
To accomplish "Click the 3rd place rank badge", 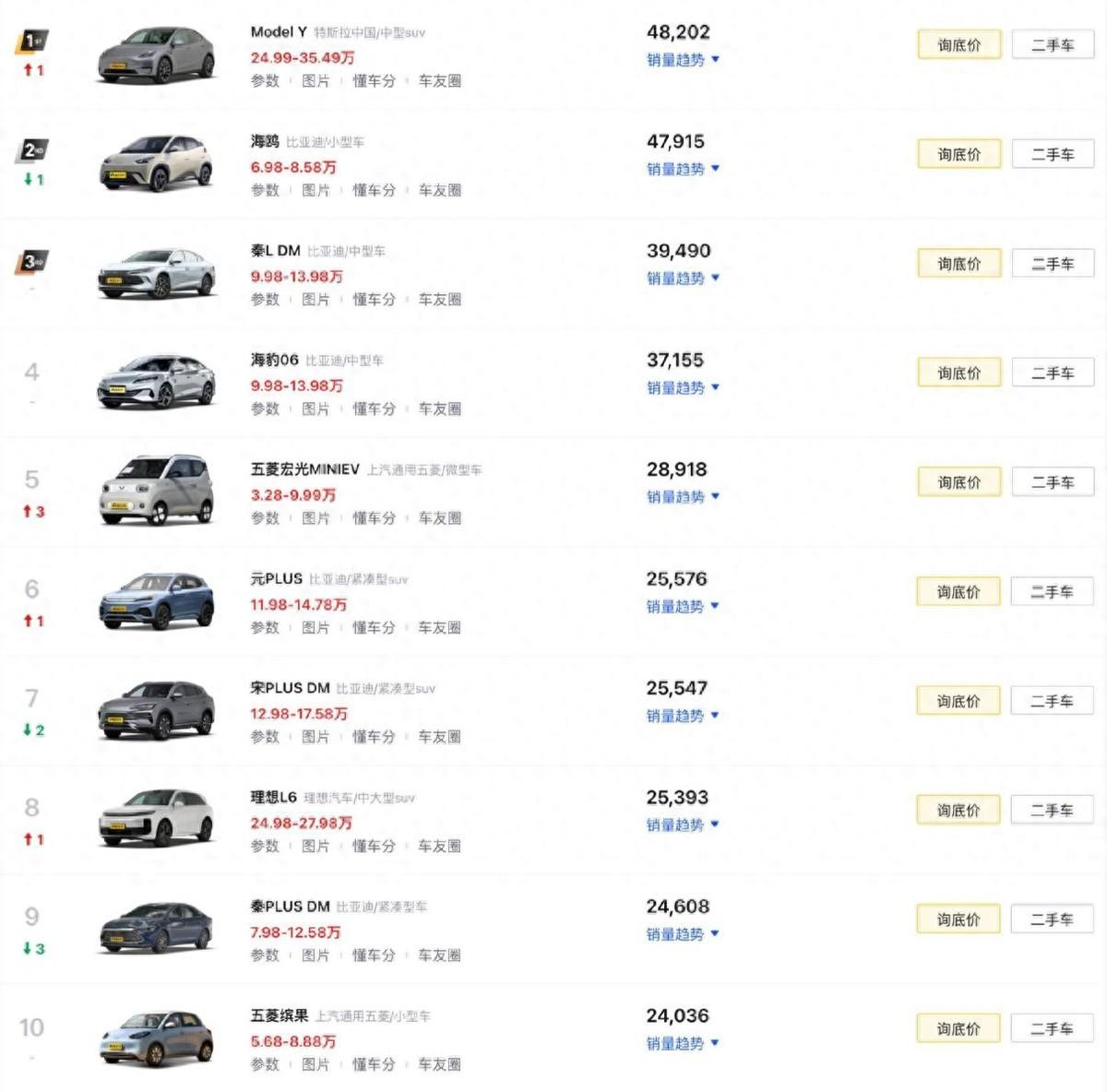I will [34, 261].
